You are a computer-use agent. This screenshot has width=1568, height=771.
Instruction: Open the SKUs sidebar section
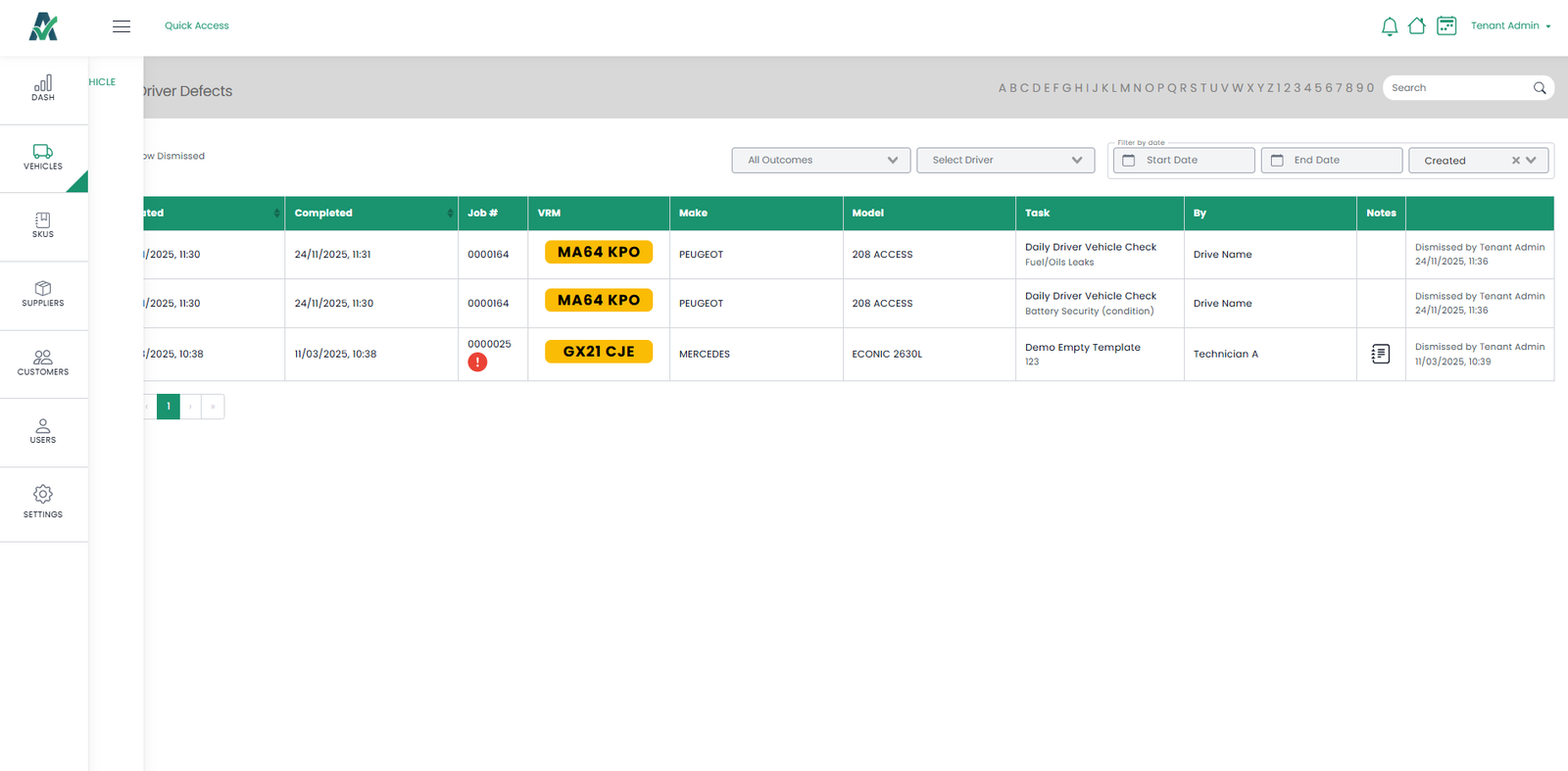pos(43,225)
